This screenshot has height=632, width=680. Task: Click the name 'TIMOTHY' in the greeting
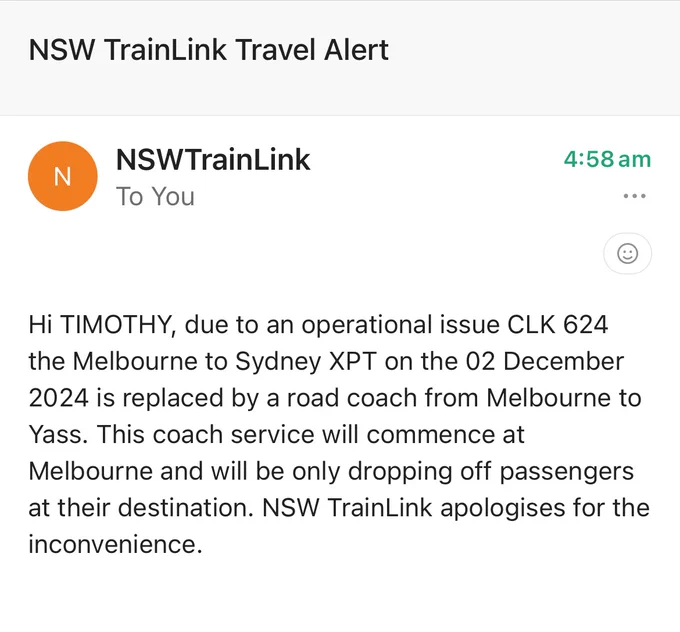(116, 325)
